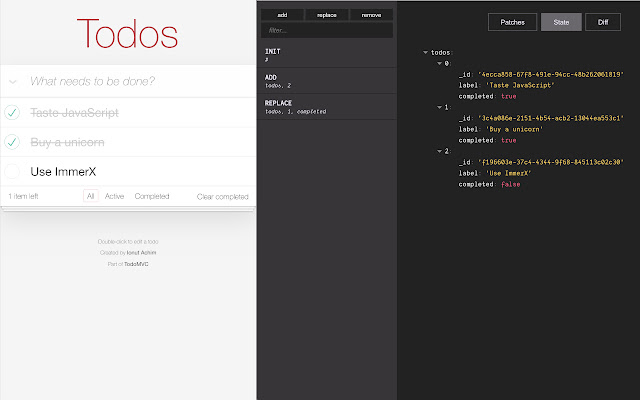Click the _id value starting '3c4a086e'

(x=551, y=118)
